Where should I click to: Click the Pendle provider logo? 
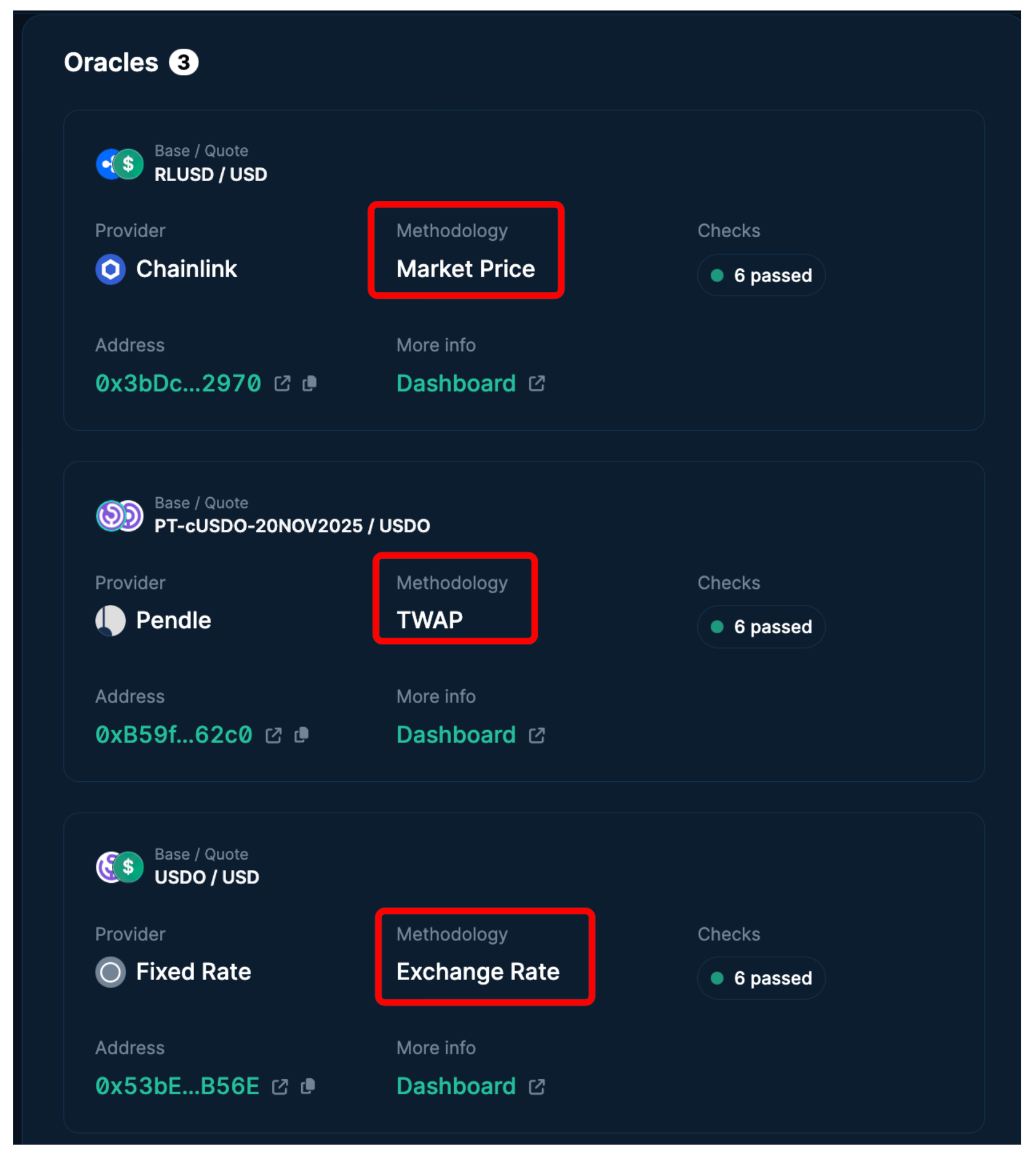click(111, 620)
